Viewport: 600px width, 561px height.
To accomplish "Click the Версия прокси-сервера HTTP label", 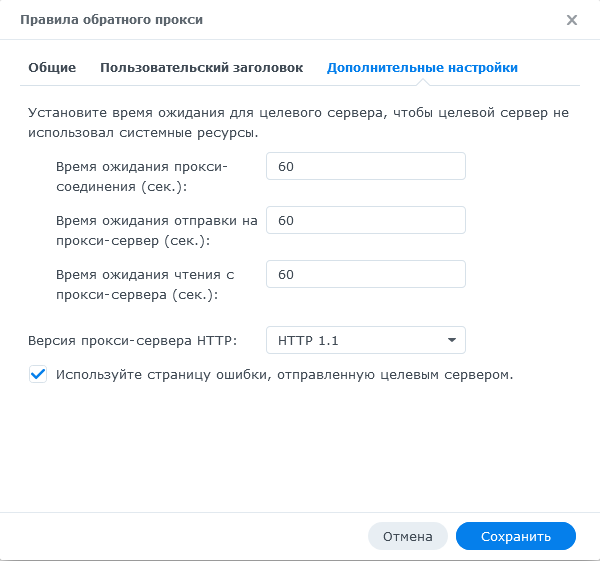I will [x=132, y=341].
